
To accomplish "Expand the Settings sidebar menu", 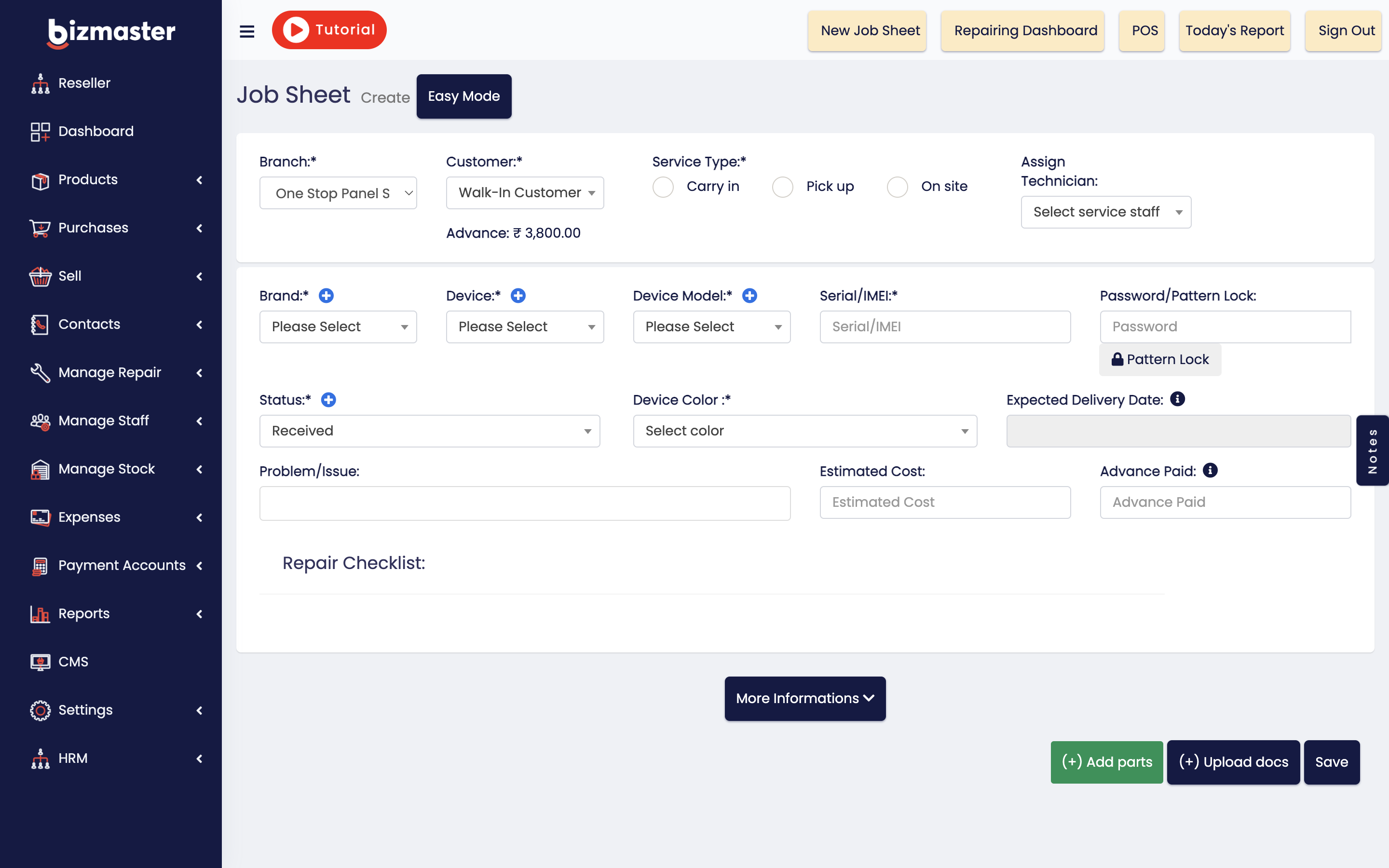I will [199, 710].
